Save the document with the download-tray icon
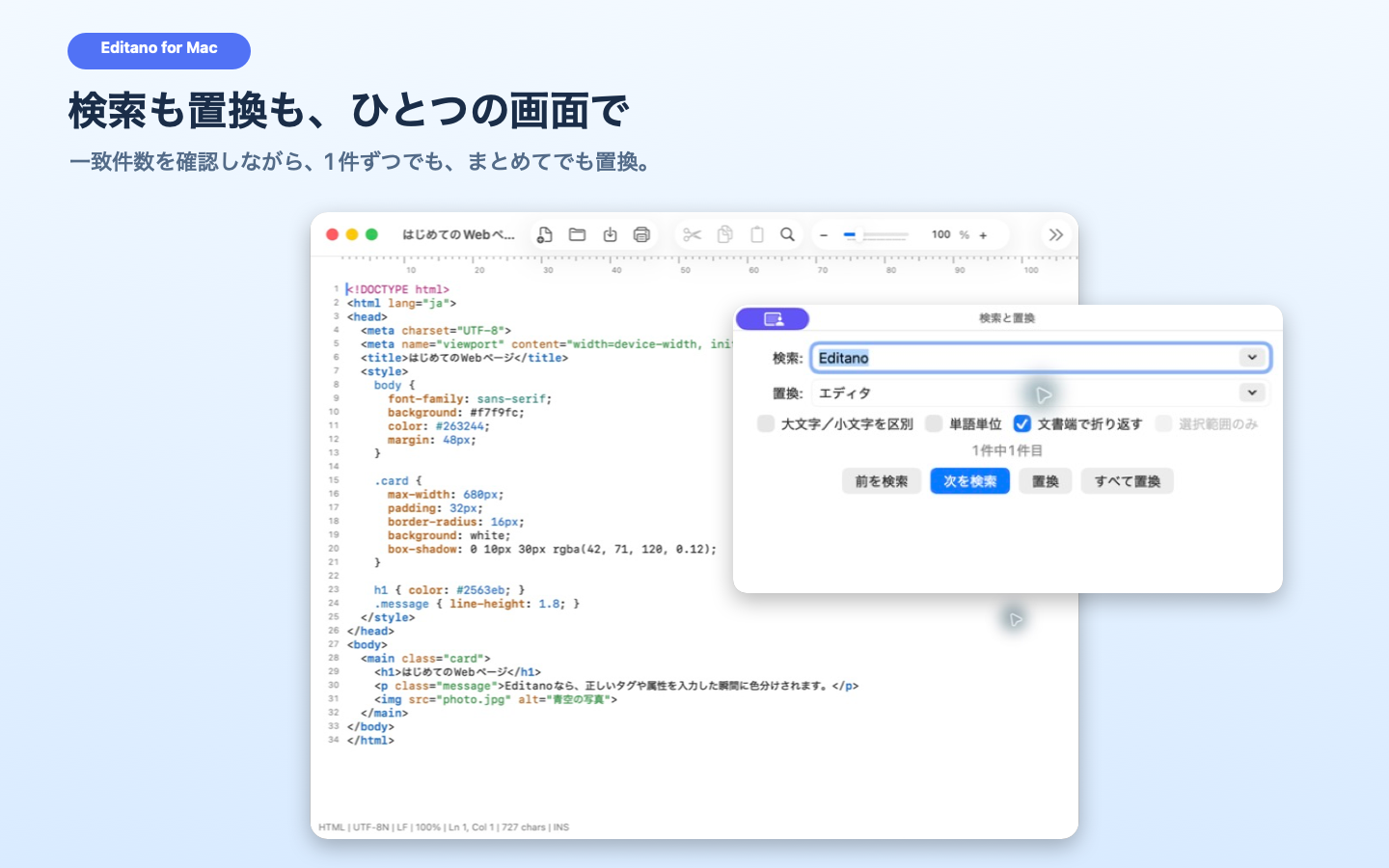This screenshot has width=1389, height=868. click(x=610, y=234)
